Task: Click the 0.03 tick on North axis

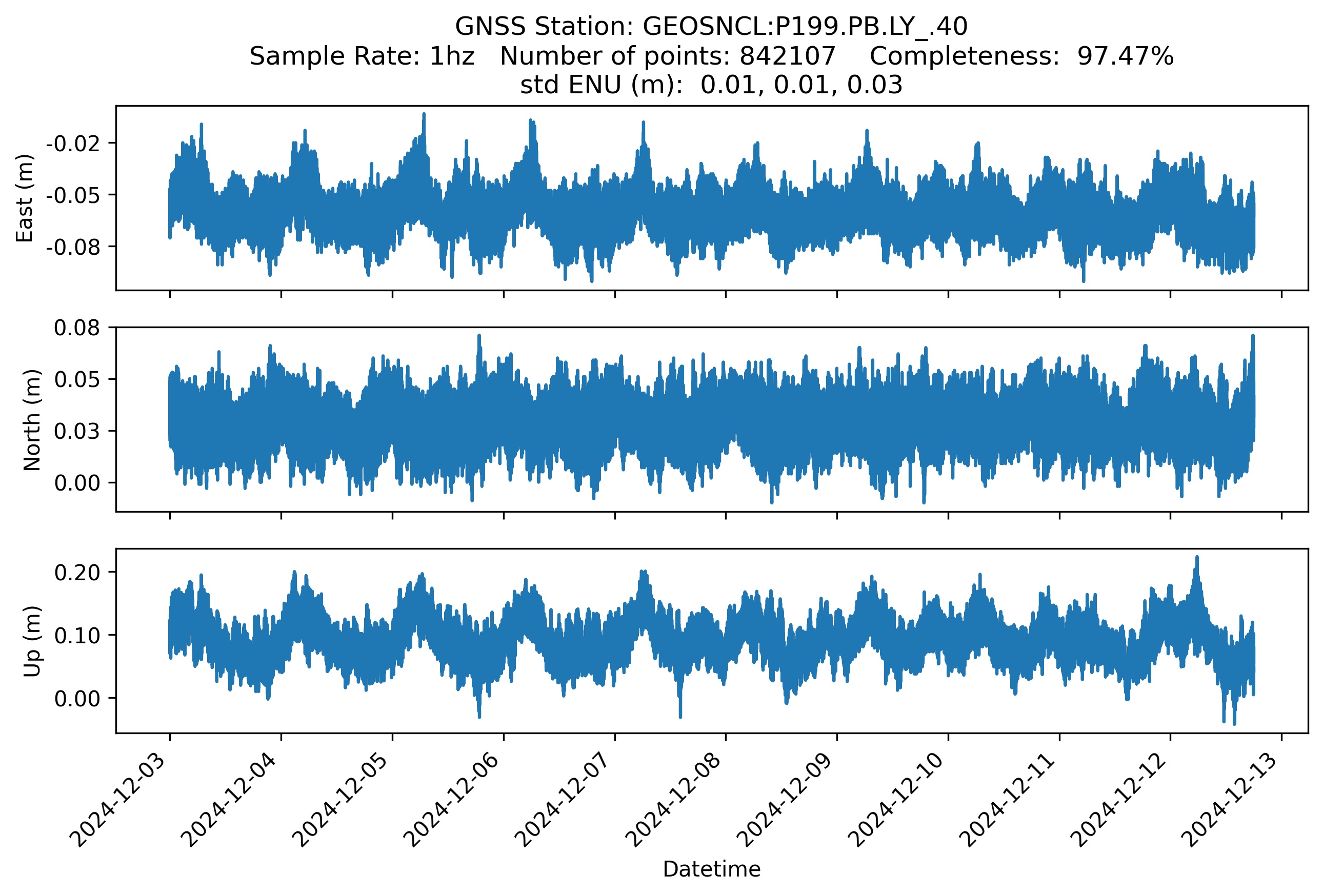Action: coord(76,431)
